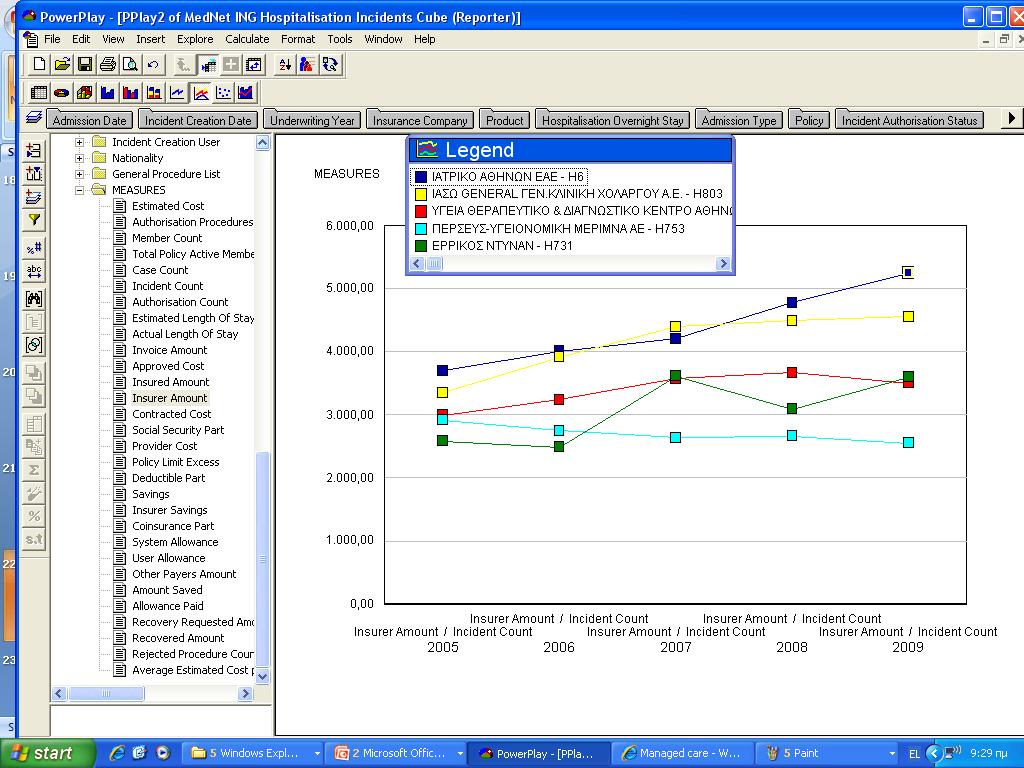Click the tree panel scroll down arrow
Image resolution: width=1024 pixels, height=768 pixels.
(263, 676)
